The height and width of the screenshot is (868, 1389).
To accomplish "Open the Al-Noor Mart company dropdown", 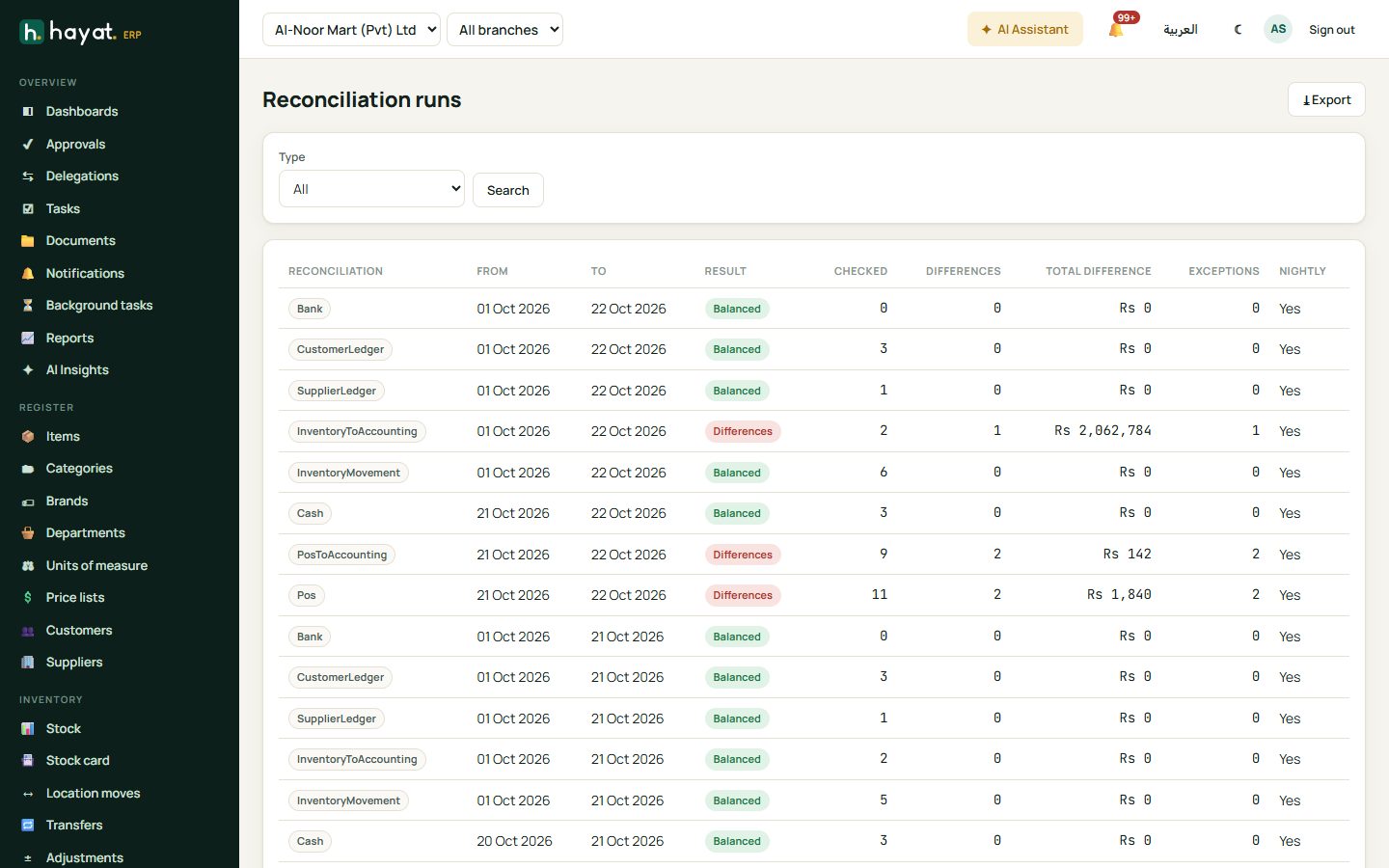I will 351,30.
